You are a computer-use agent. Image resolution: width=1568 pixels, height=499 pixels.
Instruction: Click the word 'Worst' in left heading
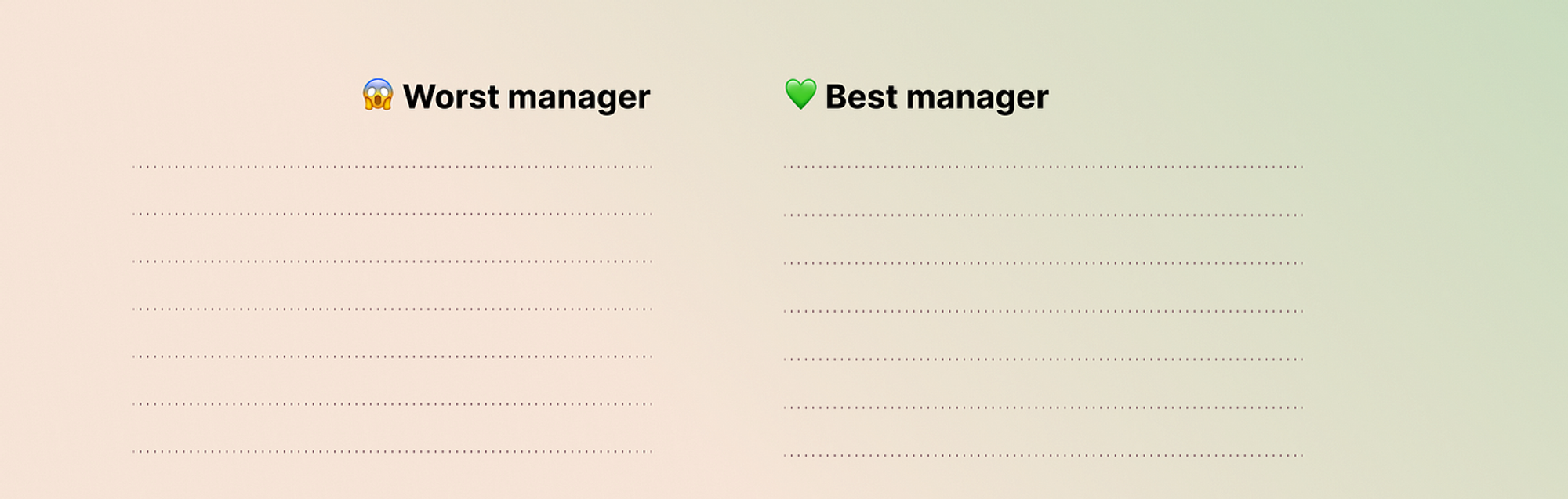pos(451,96)
